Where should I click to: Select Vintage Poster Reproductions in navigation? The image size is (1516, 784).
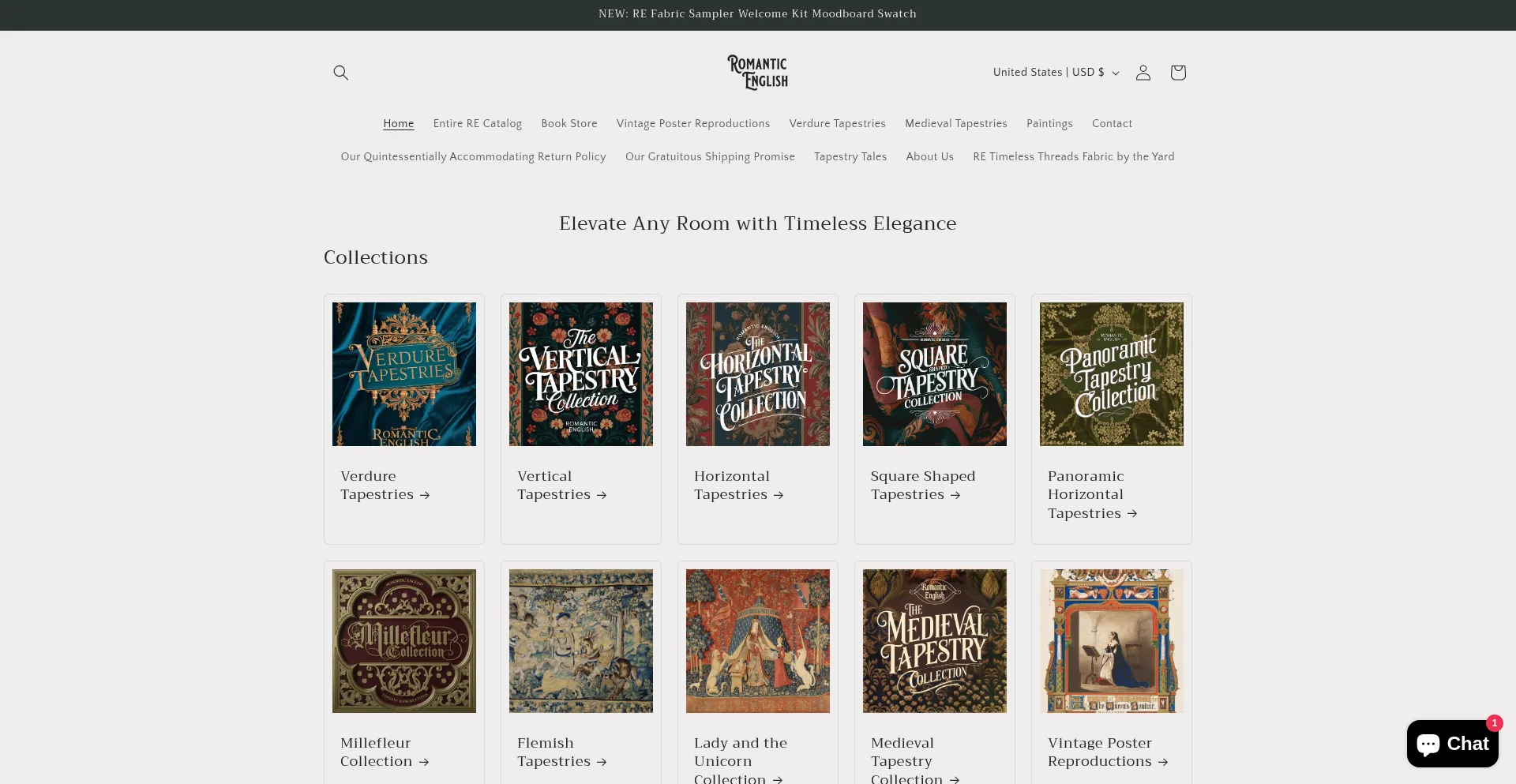pos(692,124)
